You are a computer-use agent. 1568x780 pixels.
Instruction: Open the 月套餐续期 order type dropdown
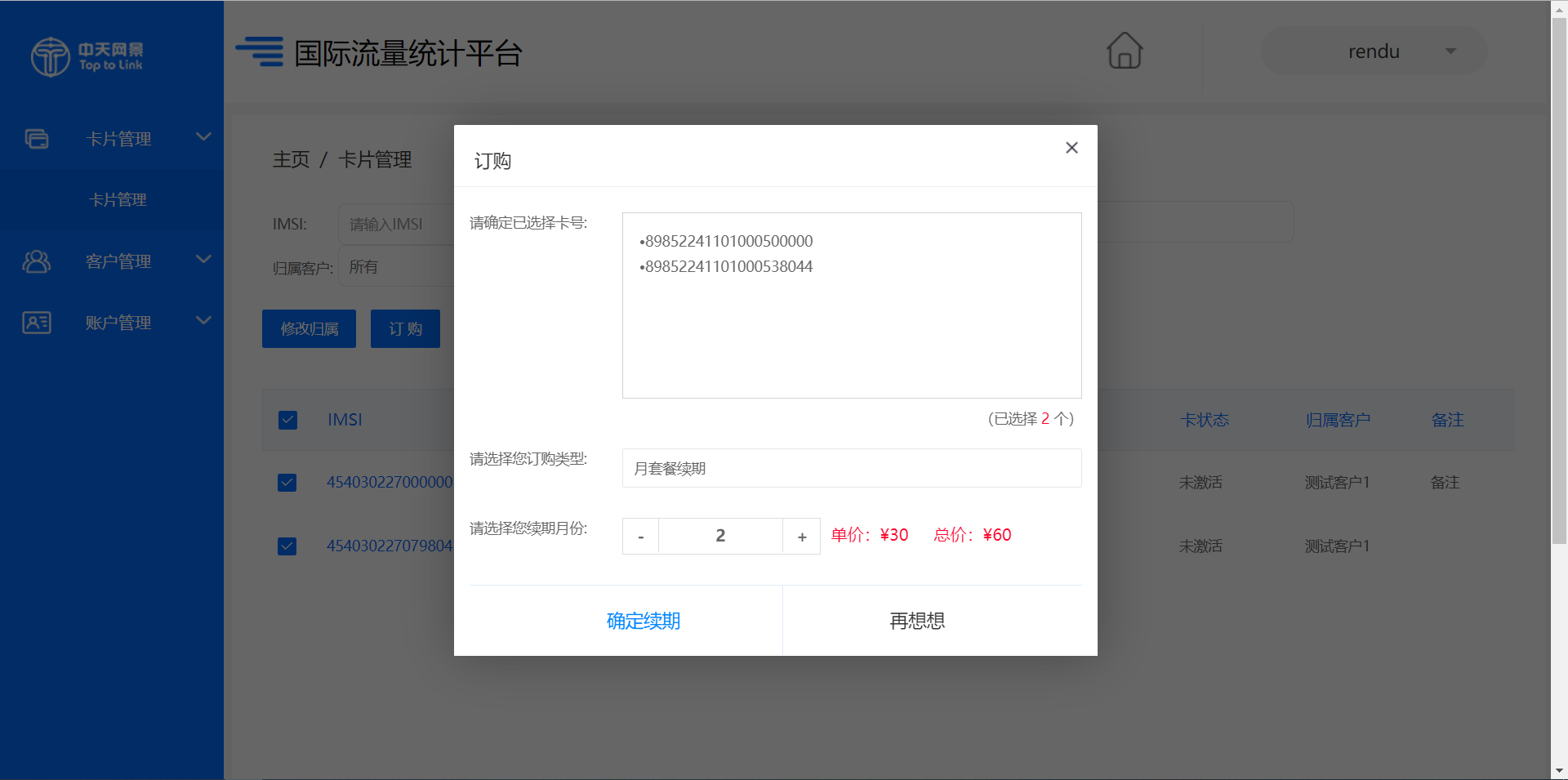[x=852, y=468]
